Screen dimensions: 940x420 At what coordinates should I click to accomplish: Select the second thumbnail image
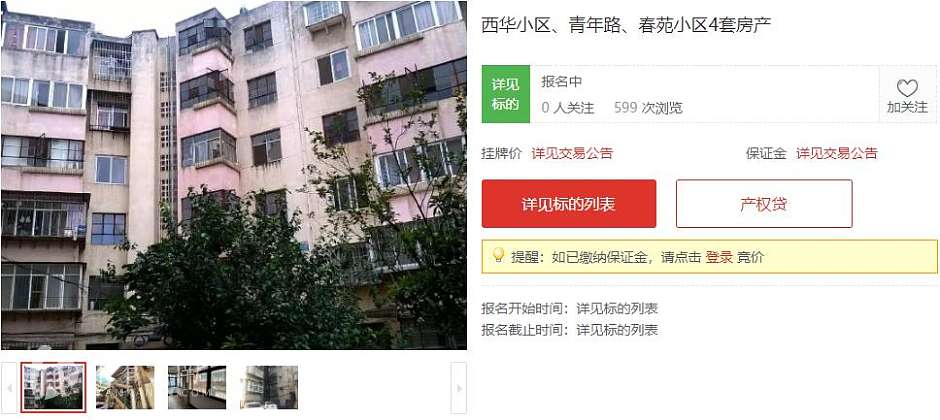pos(125,387)
